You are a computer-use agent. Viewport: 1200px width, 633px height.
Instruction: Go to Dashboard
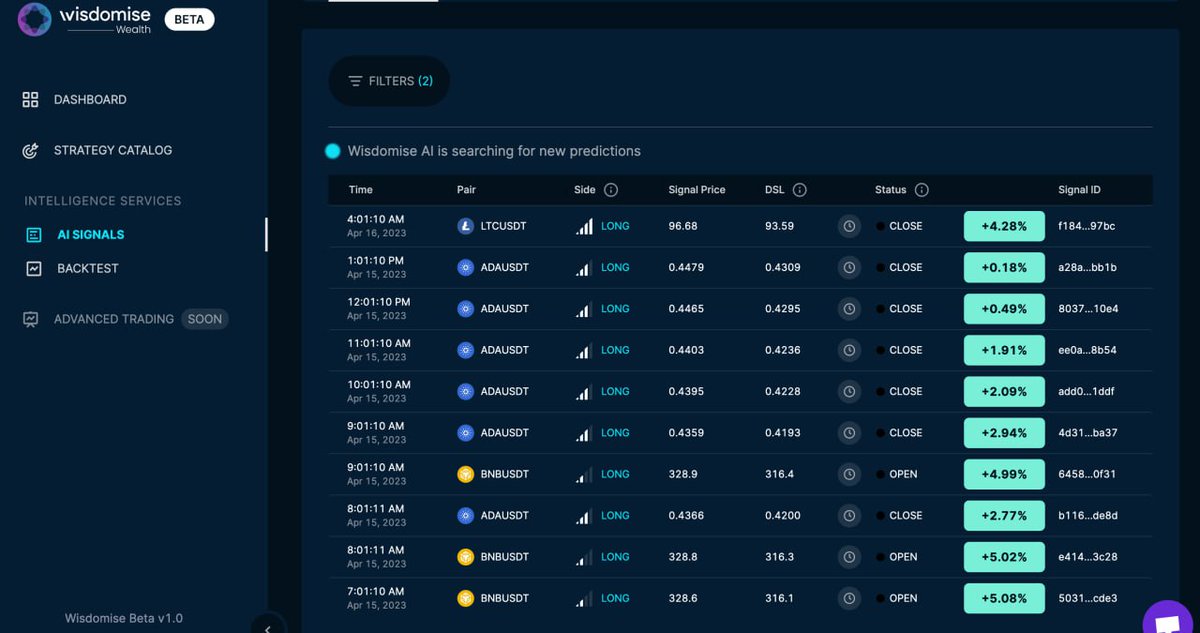[x=90, y=100]
